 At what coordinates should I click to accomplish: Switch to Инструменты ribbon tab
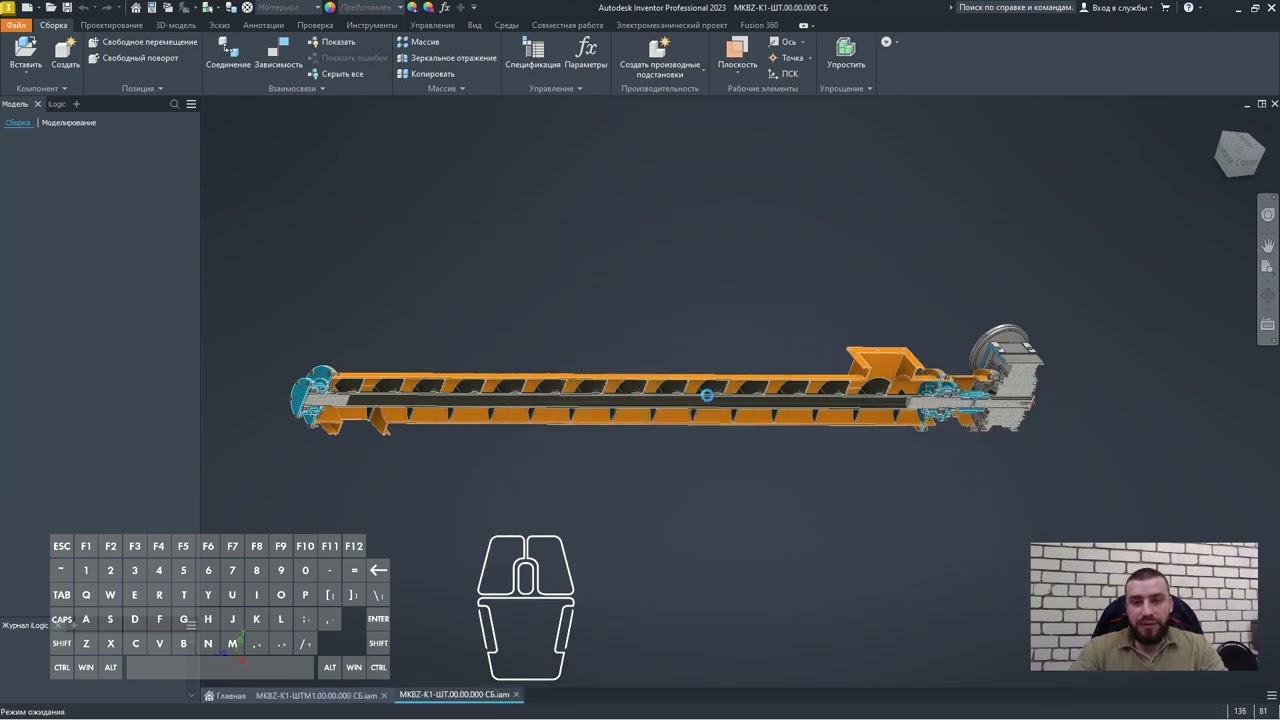[372, 25]
